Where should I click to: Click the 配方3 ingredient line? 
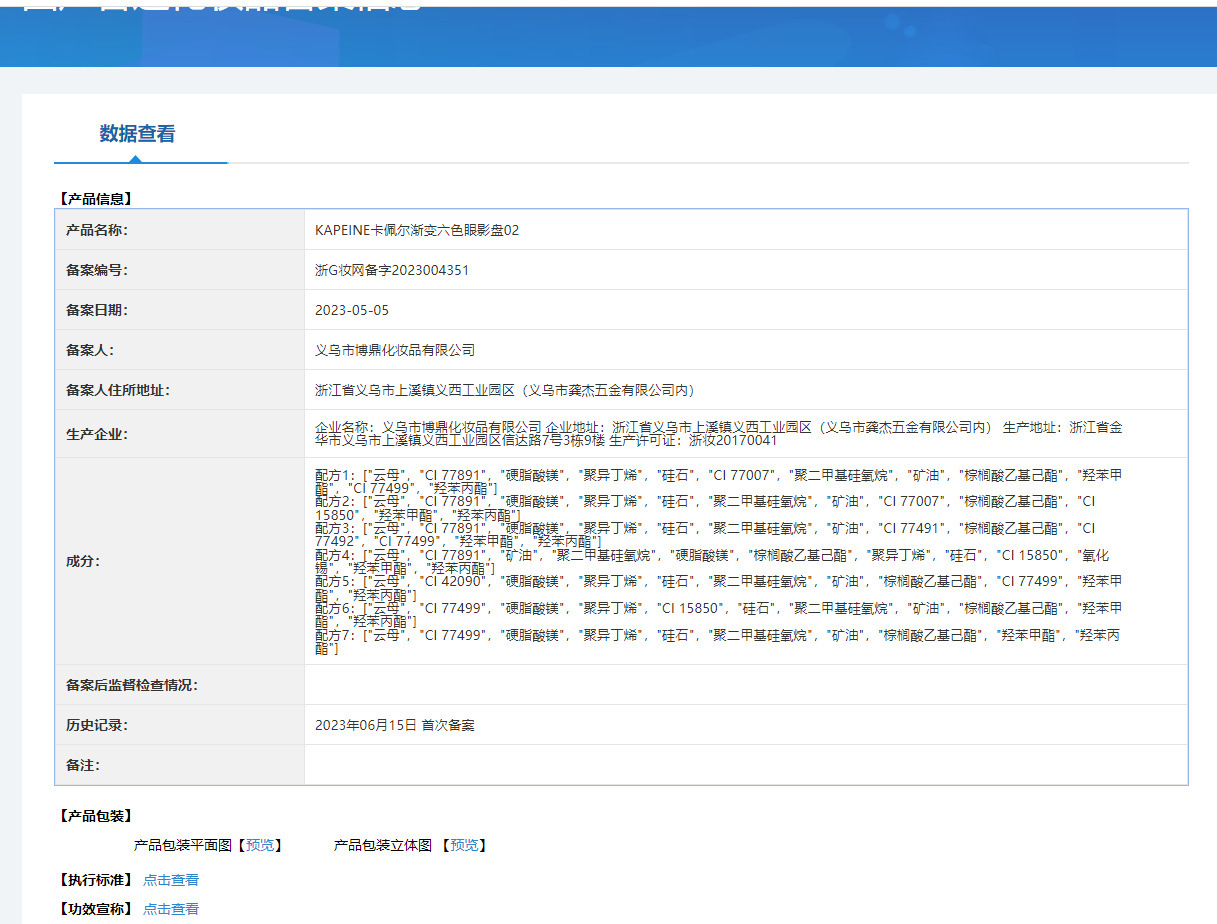coord(705,534)
